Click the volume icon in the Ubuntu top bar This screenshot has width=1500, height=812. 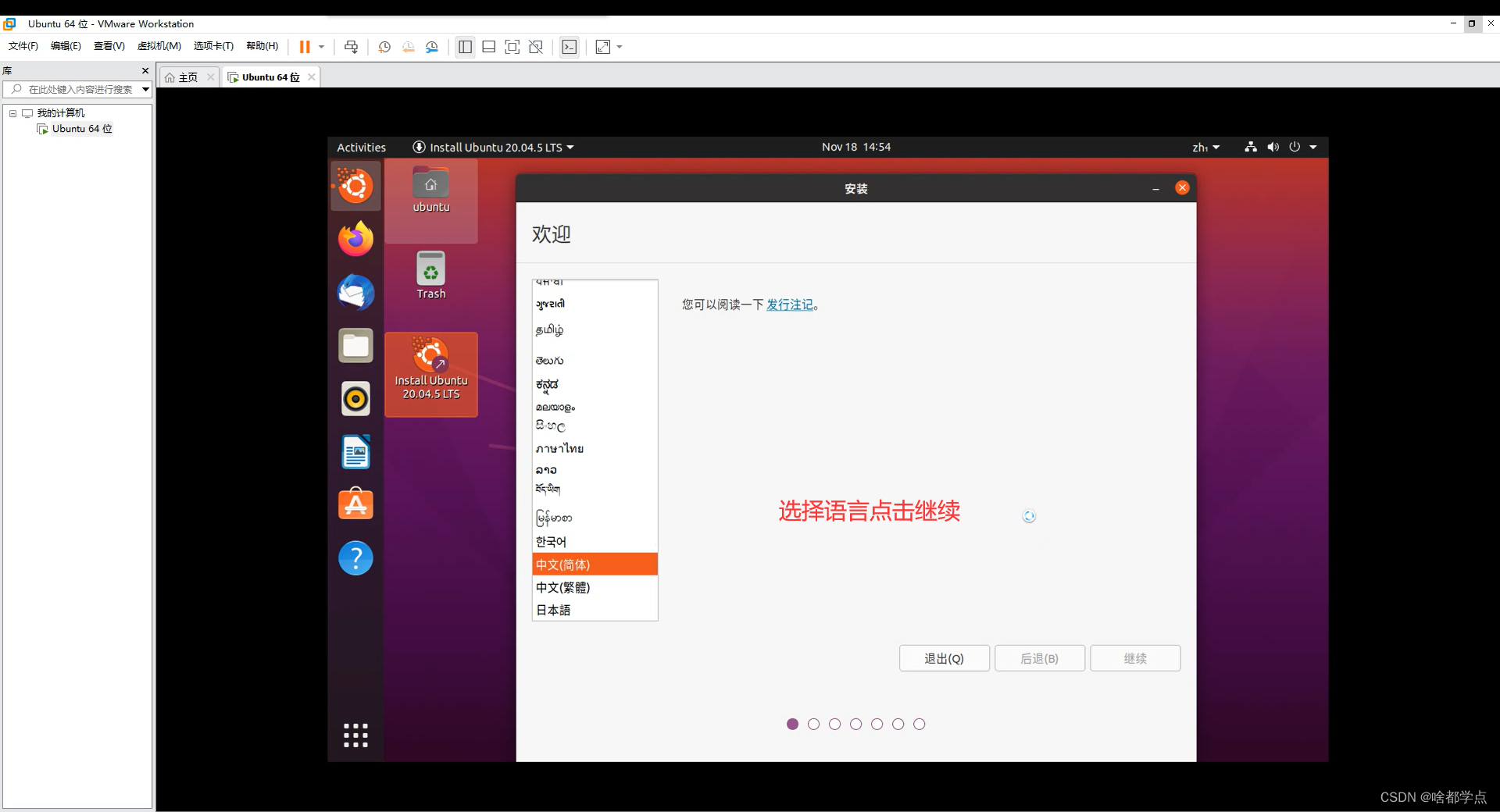(1273, 147)
